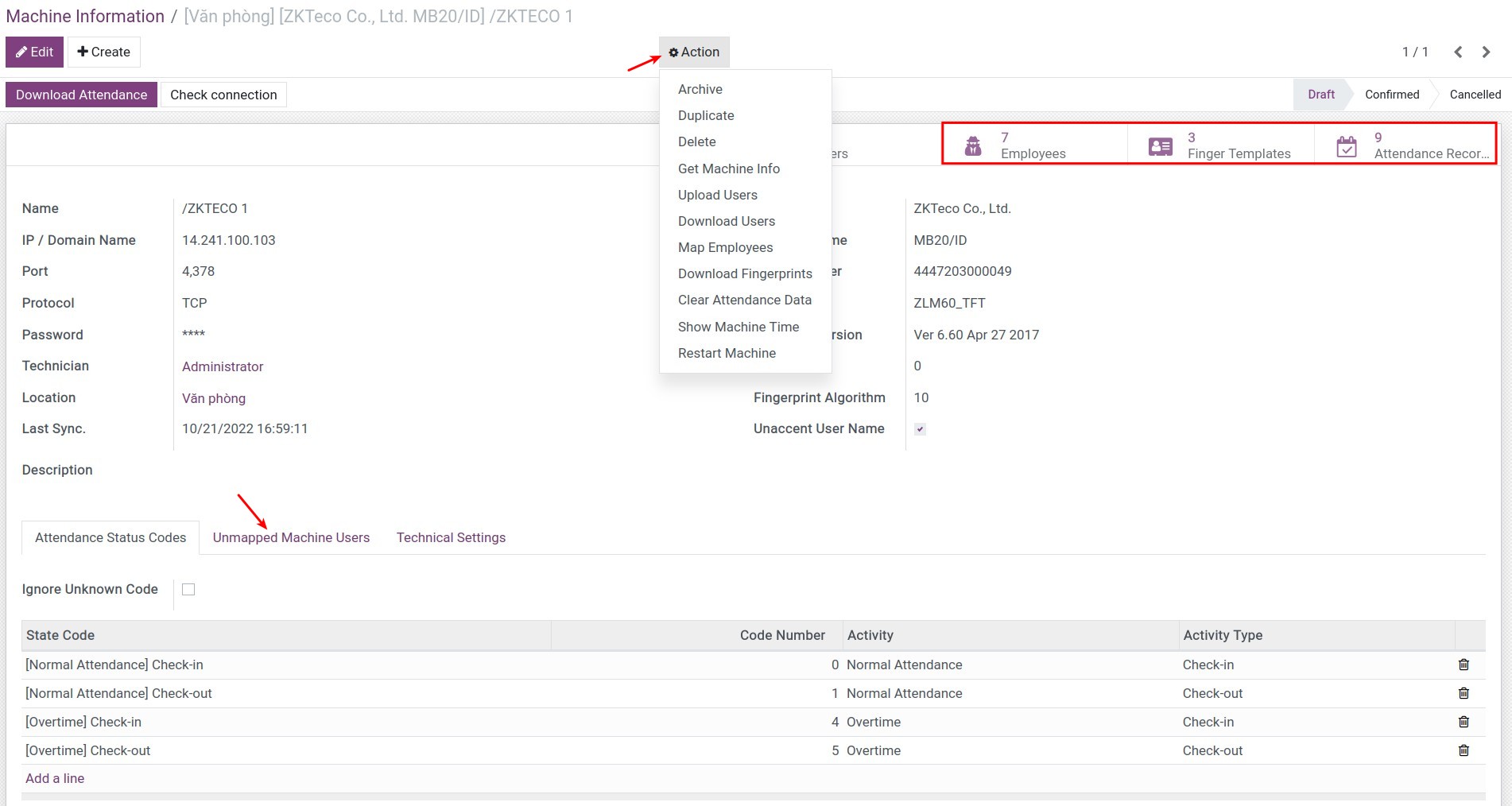Click the Check connection button

click(x=223, y=95)
